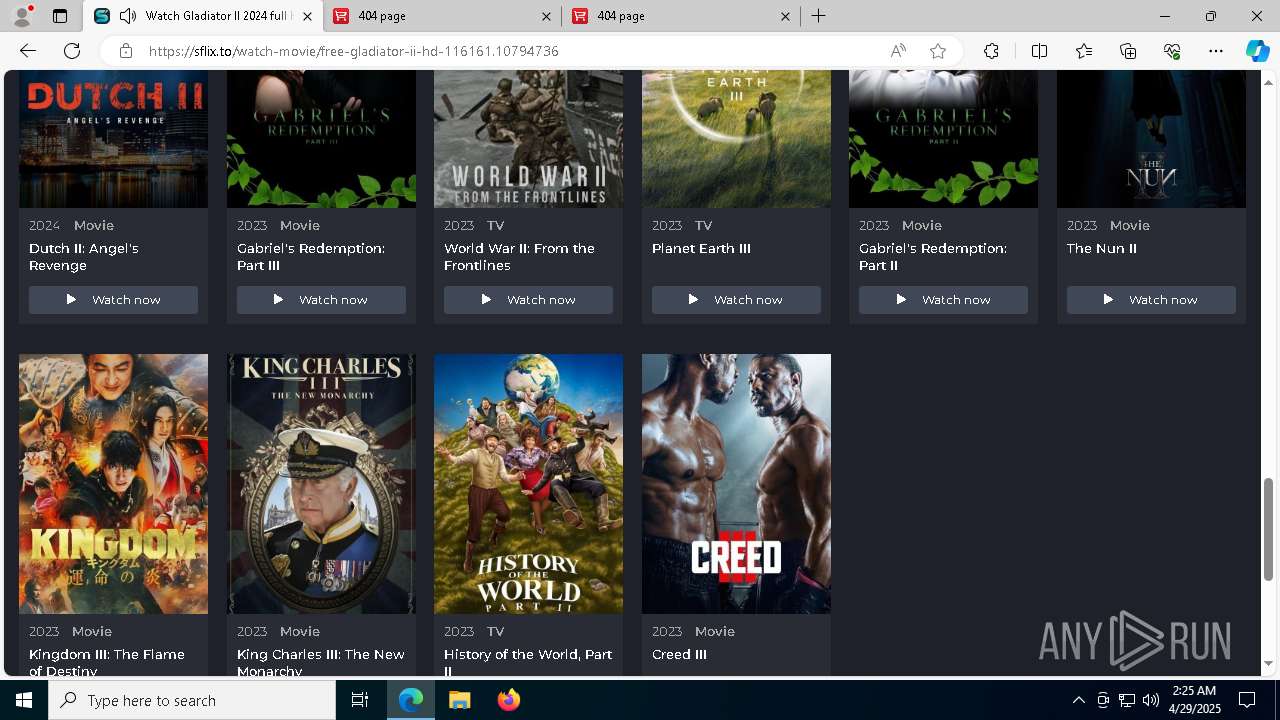The width and height of the screenshot is (1280, 720).
Task: Click scrollbar down arrow
Action: 1269,663
